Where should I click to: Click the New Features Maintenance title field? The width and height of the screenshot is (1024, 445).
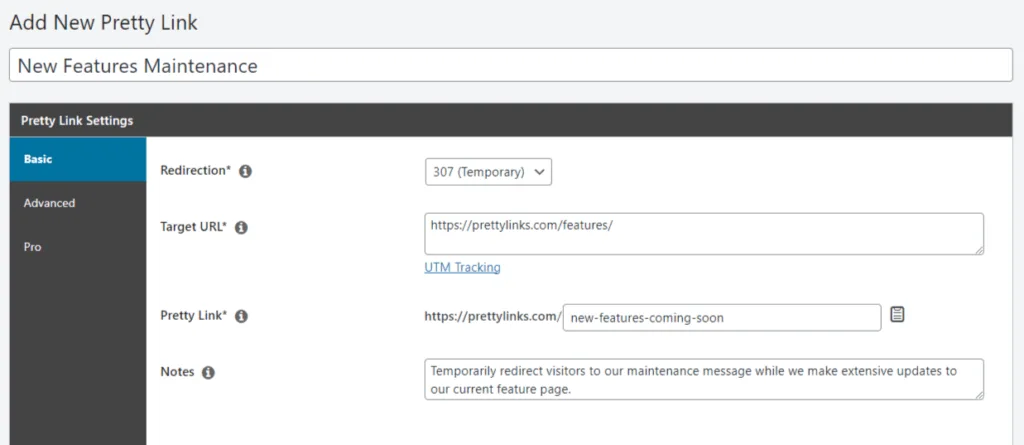click(x=510, y=66)
